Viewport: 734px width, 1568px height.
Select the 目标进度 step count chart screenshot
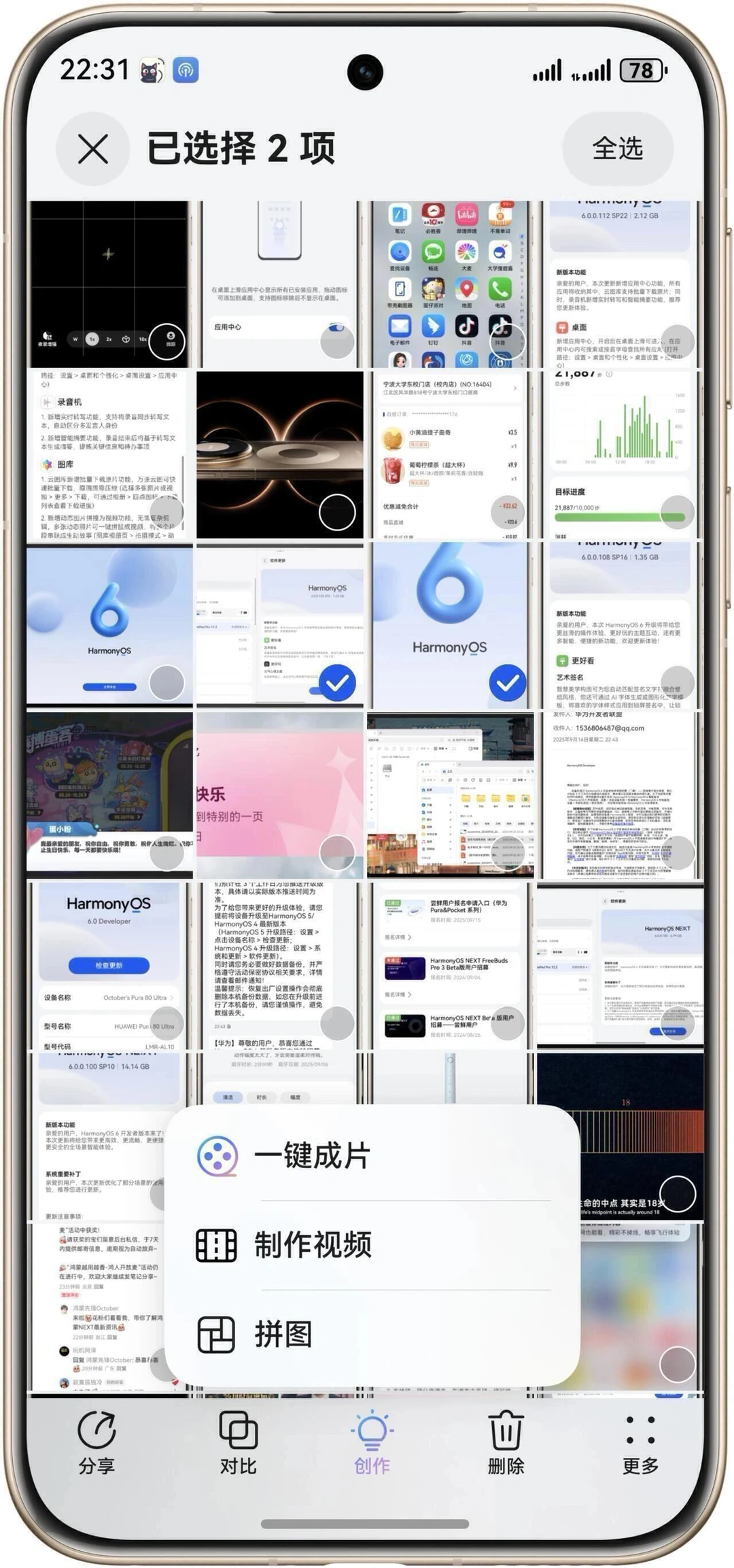(678, 512)
